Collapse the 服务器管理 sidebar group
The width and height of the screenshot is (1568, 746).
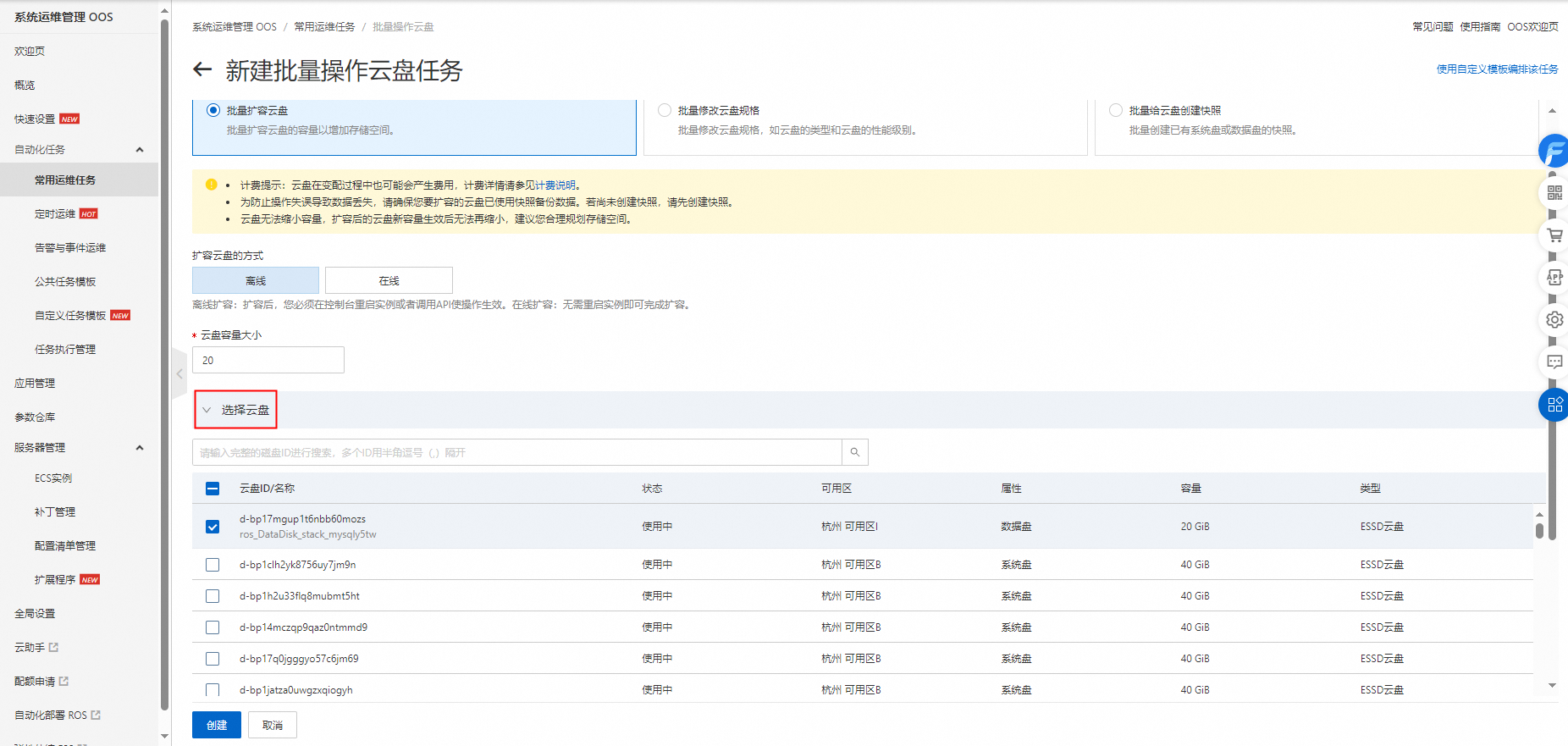140,448
